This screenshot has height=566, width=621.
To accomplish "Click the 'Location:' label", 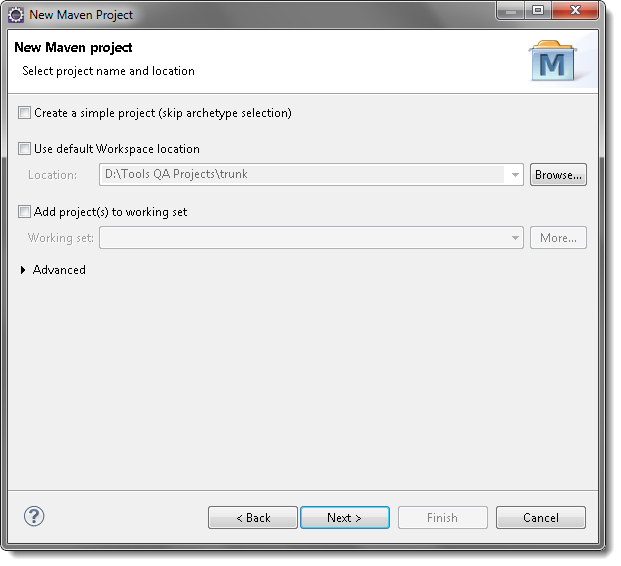I will click(52, 175).
